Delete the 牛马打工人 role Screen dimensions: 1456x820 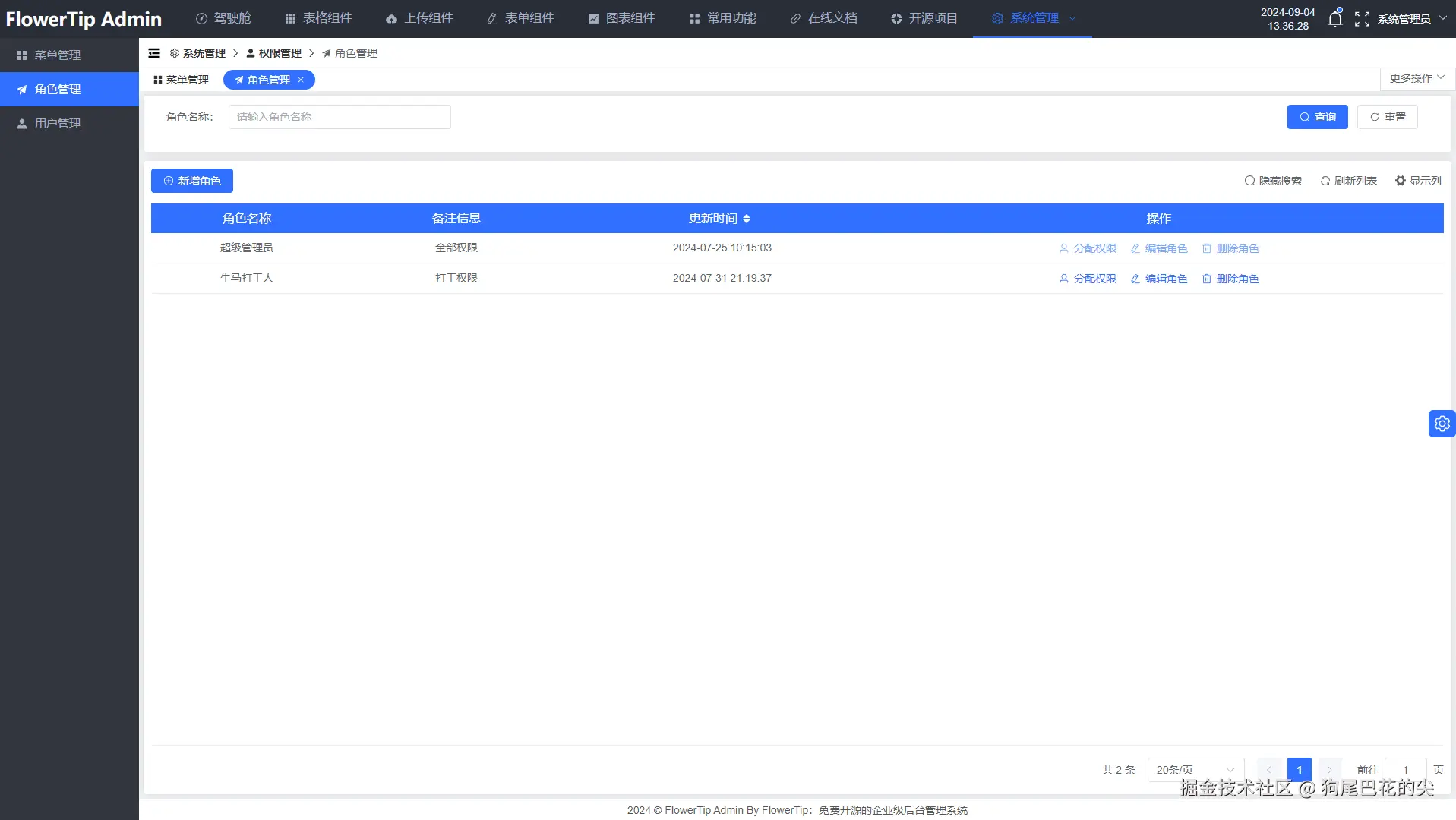tap(1230, 279)
